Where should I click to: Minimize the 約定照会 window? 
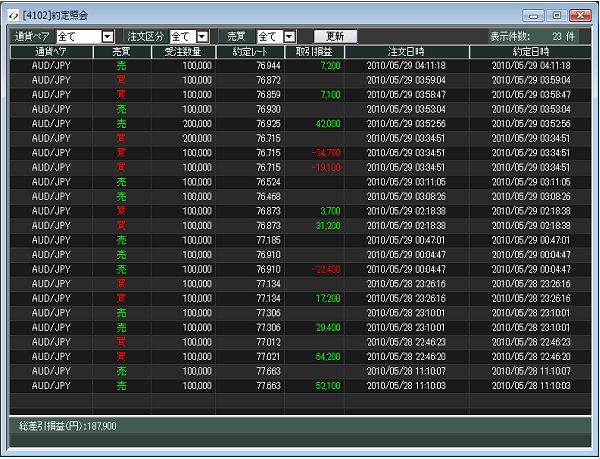[536, 15]
